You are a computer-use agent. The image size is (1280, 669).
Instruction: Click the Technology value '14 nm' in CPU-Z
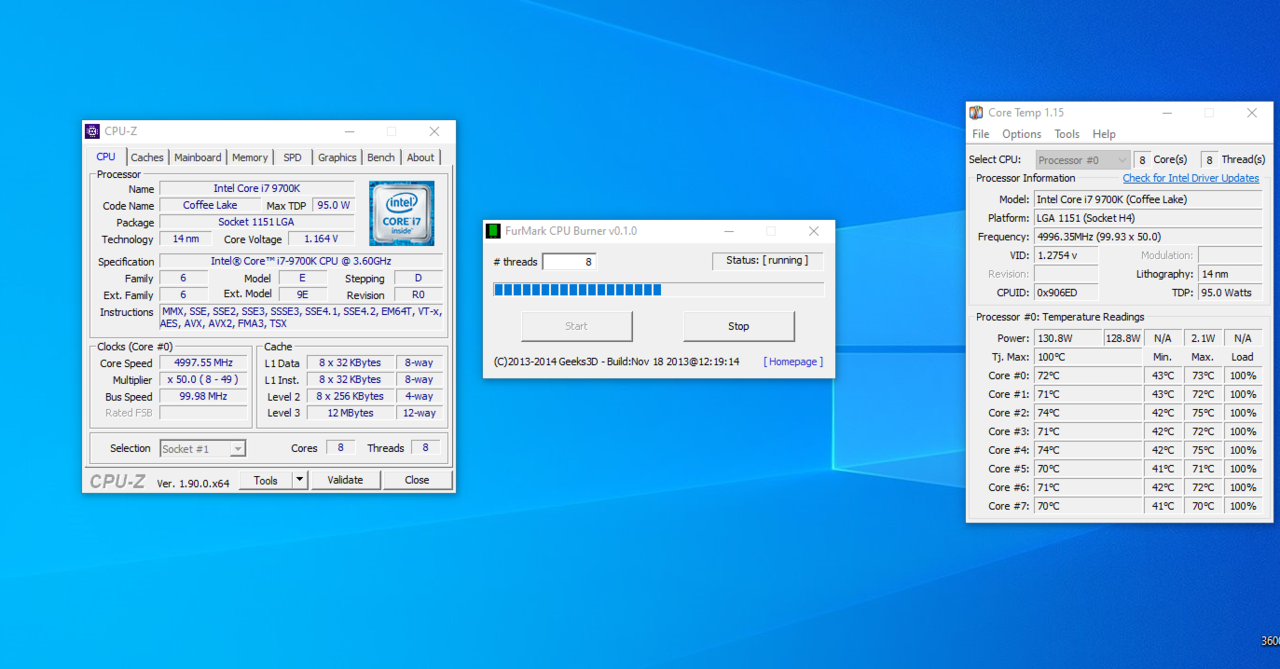[185, 239]
